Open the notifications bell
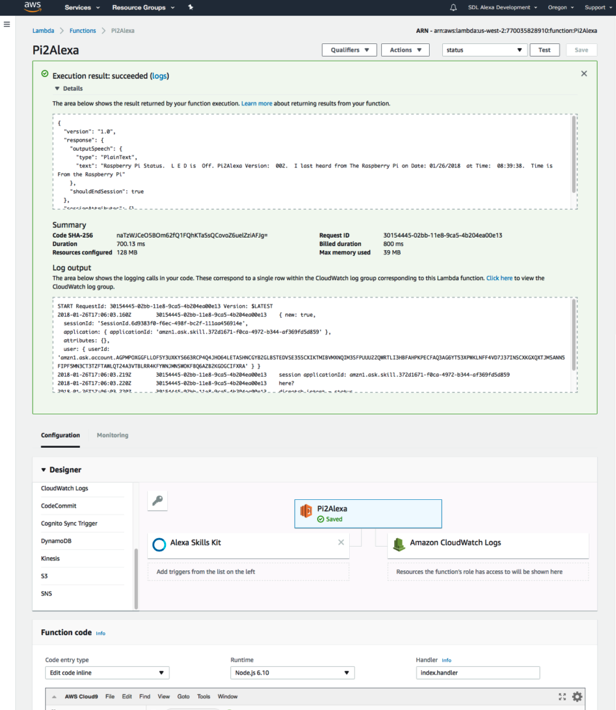Screen dimensions: 616x710 tap(453, 7)
